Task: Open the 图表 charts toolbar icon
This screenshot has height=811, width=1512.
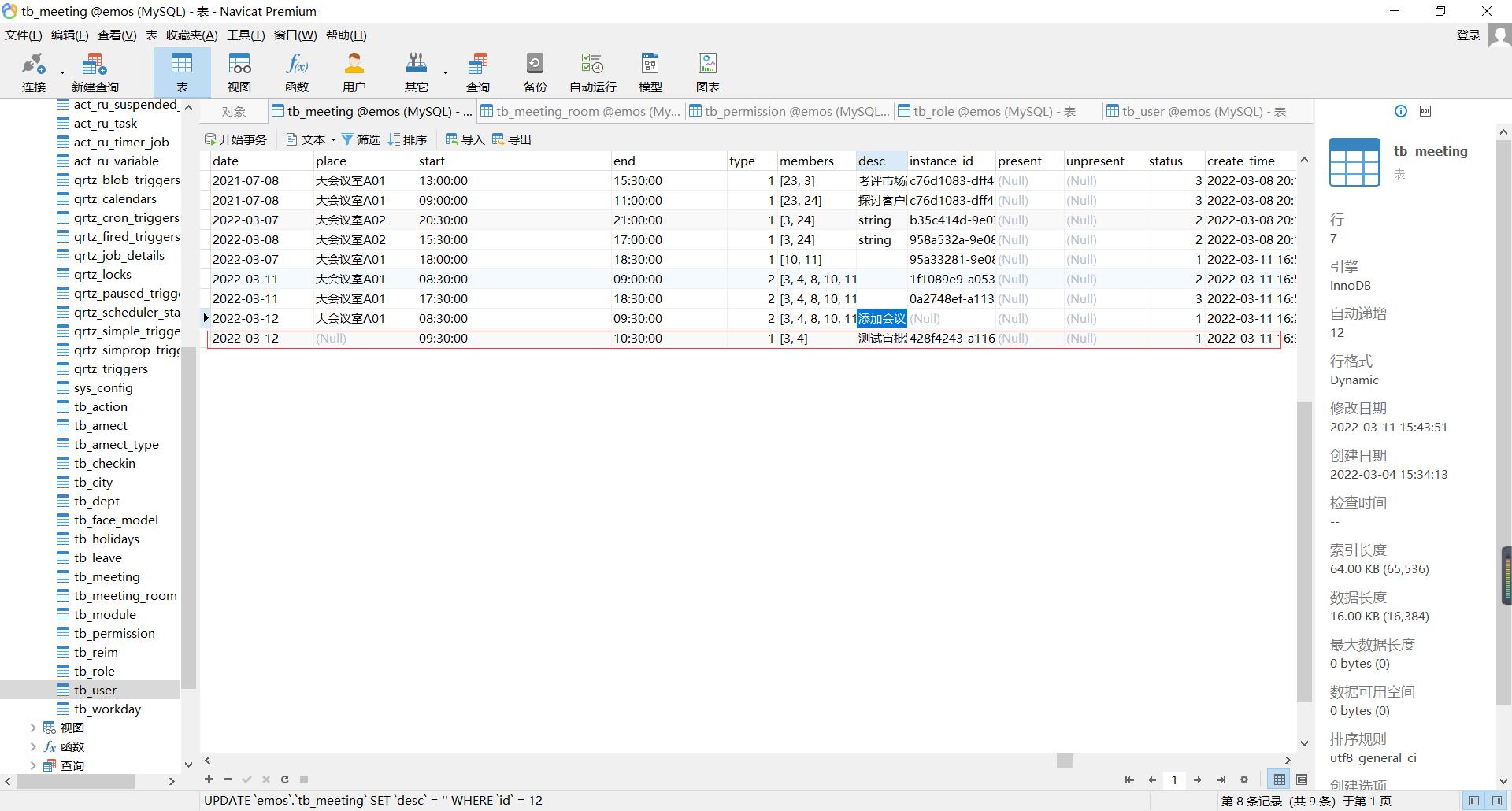Action: (707, 72)
